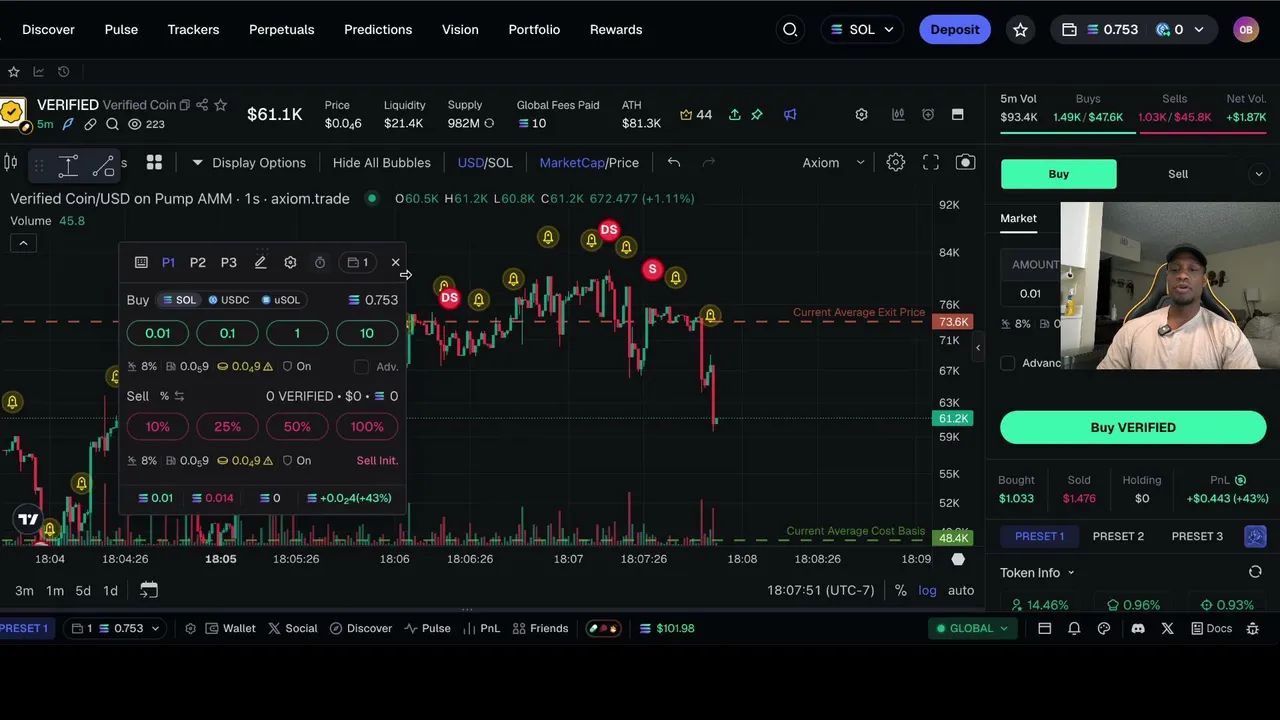The height and width of the screenshot is (720, 1280).
Task: Take a chart snapshot with camera icon
Action: click(965, 162)
